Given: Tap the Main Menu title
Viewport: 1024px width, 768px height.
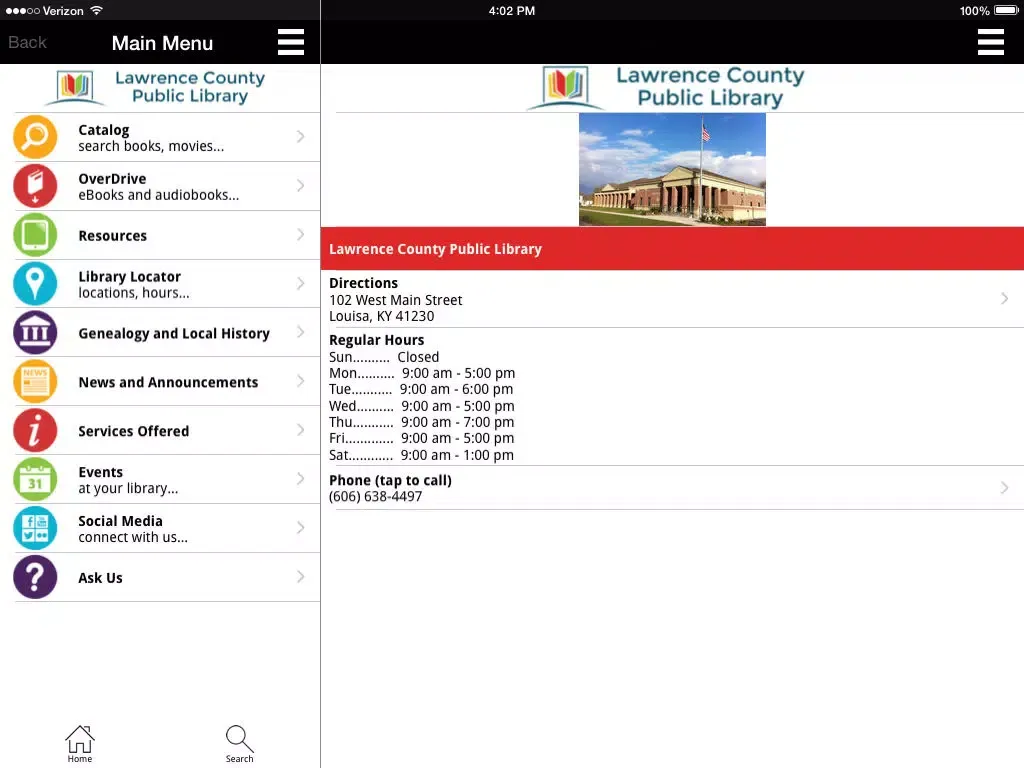Looking at the screenshot, I should 162,43.
